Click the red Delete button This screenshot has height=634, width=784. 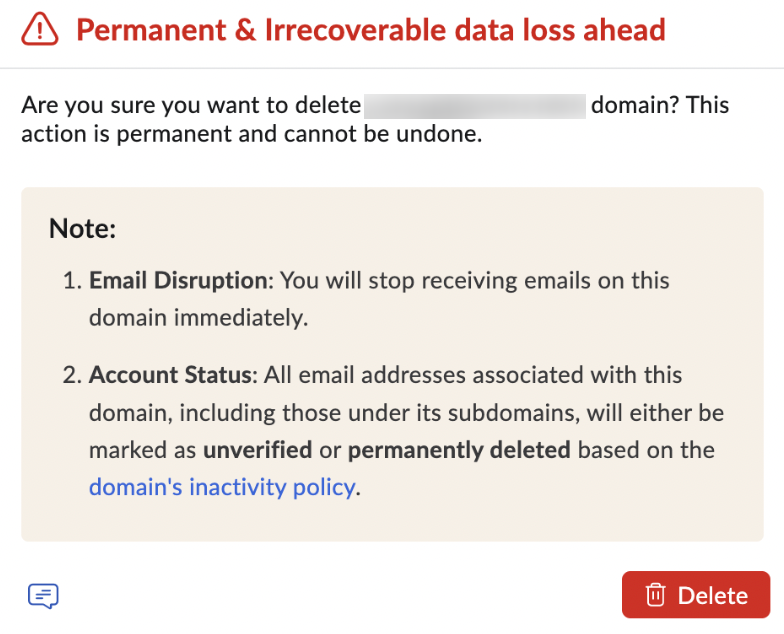pyautogui.click(x=695, y=595)
